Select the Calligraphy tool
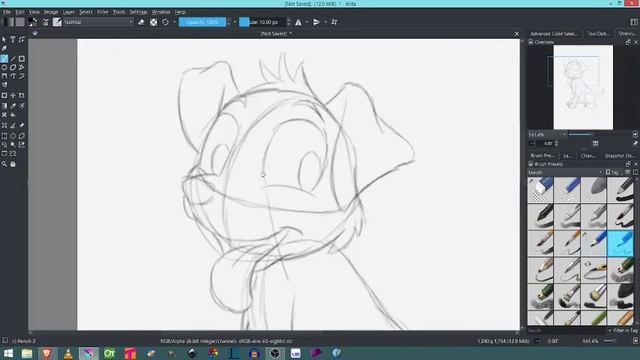This screenshot has height=360, width=640. [x=4, y=49]
